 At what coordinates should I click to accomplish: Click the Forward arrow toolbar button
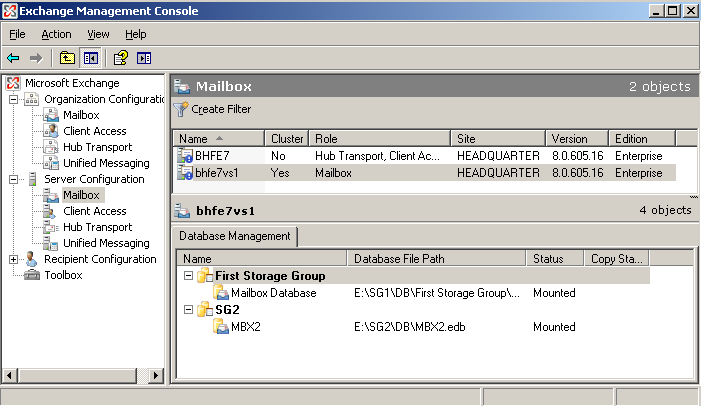click(x=36, y=58)
